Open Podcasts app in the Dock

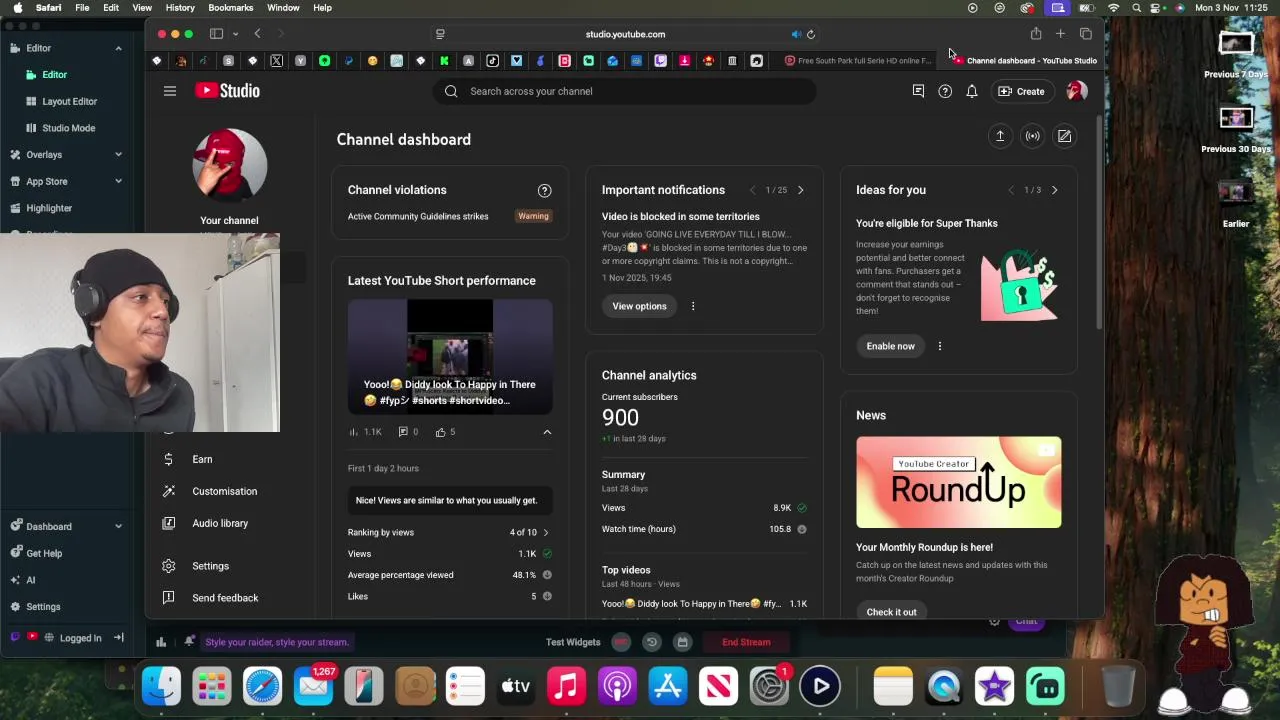point(617,686)
